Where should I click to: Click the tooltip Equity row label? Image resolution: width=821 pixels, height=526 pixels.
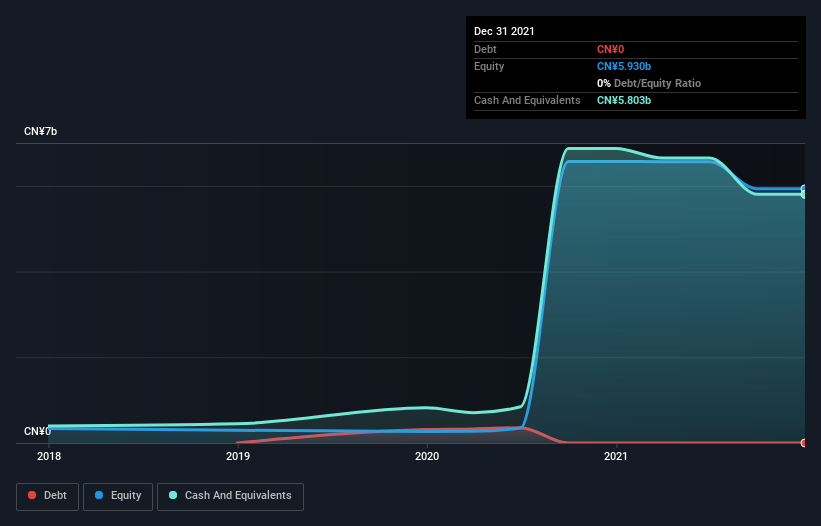(489, 66)
